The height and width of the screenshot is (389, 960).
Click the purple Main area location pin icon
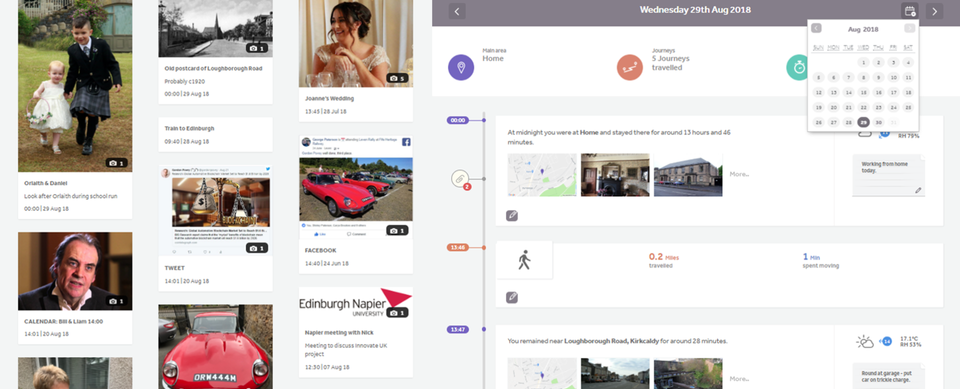(x=460, y=67)
